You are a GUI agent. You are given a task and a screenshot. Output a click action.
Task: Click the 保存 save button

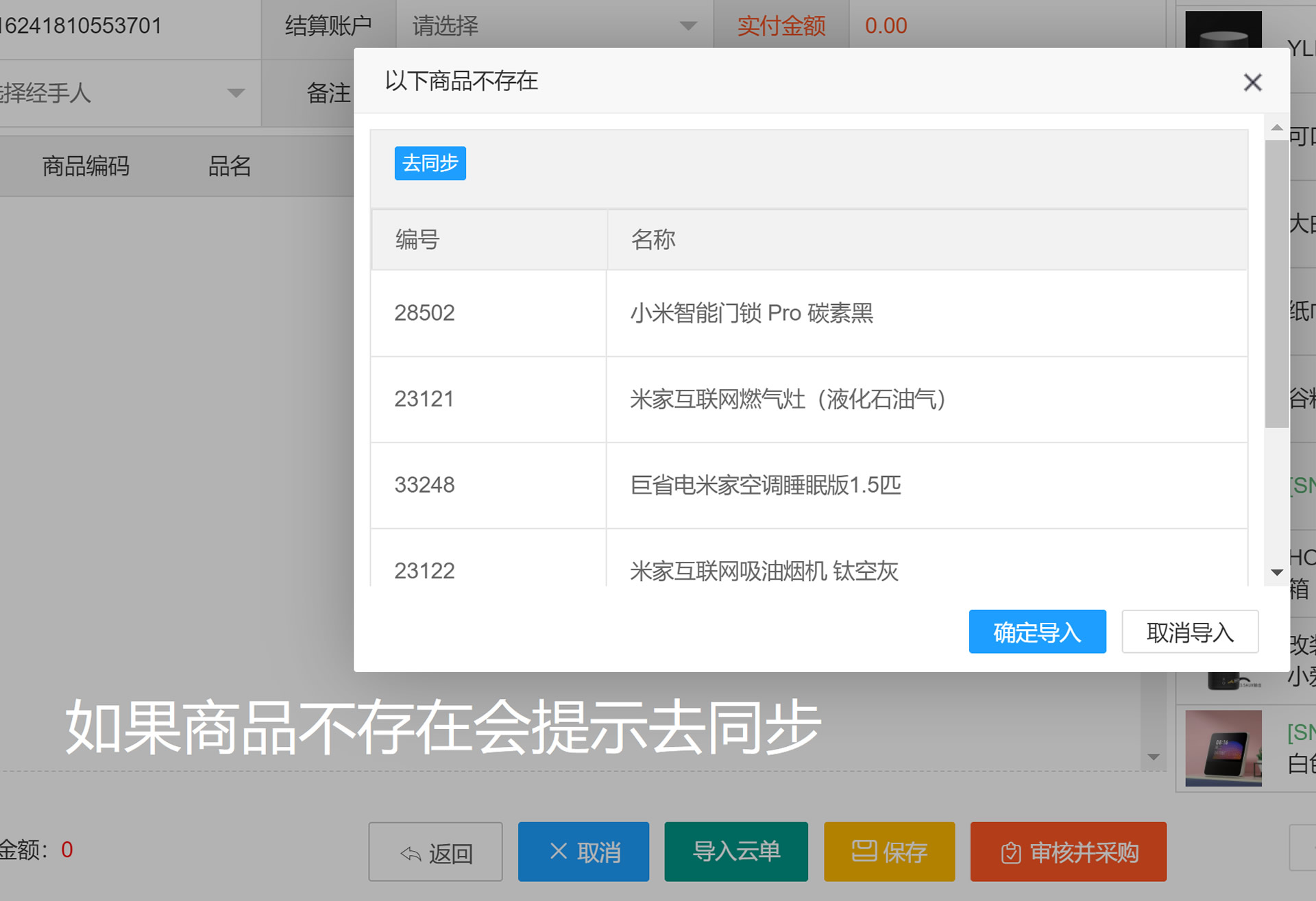click(x=889, y=852)
